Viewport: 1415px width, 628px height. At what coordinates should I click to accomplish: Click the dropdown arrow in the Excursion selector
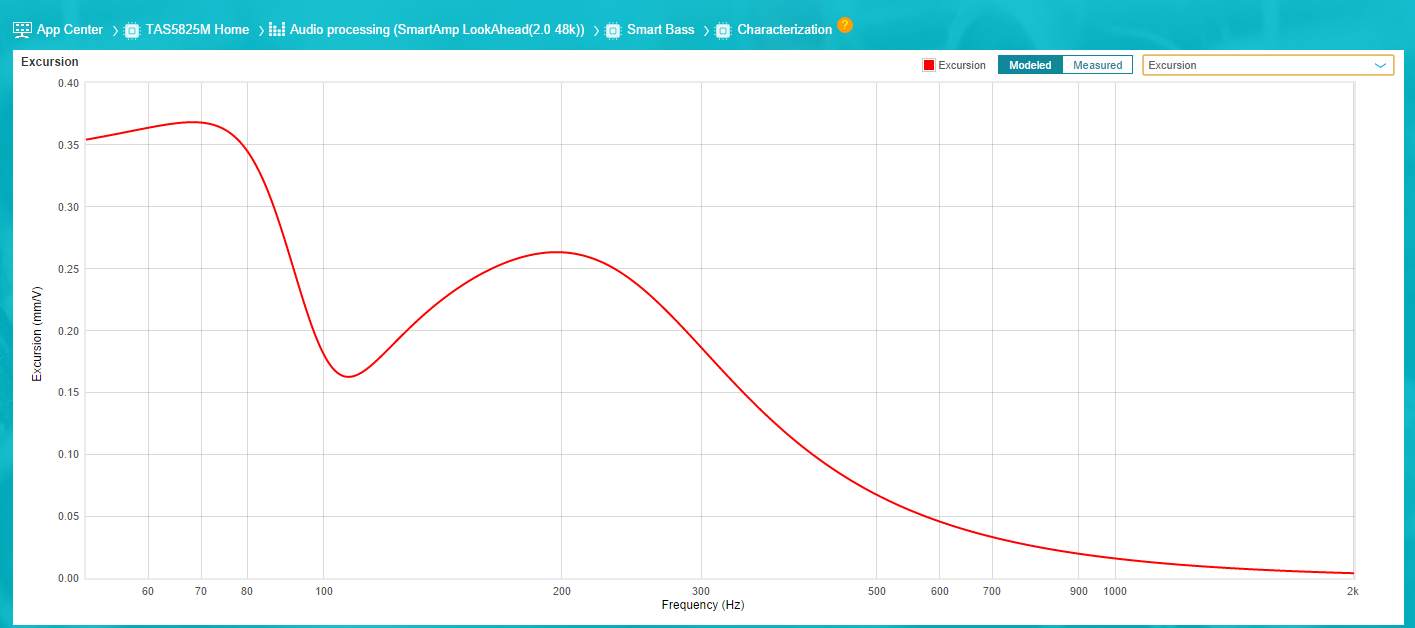pyautogui.click(x=1380, y=65)
